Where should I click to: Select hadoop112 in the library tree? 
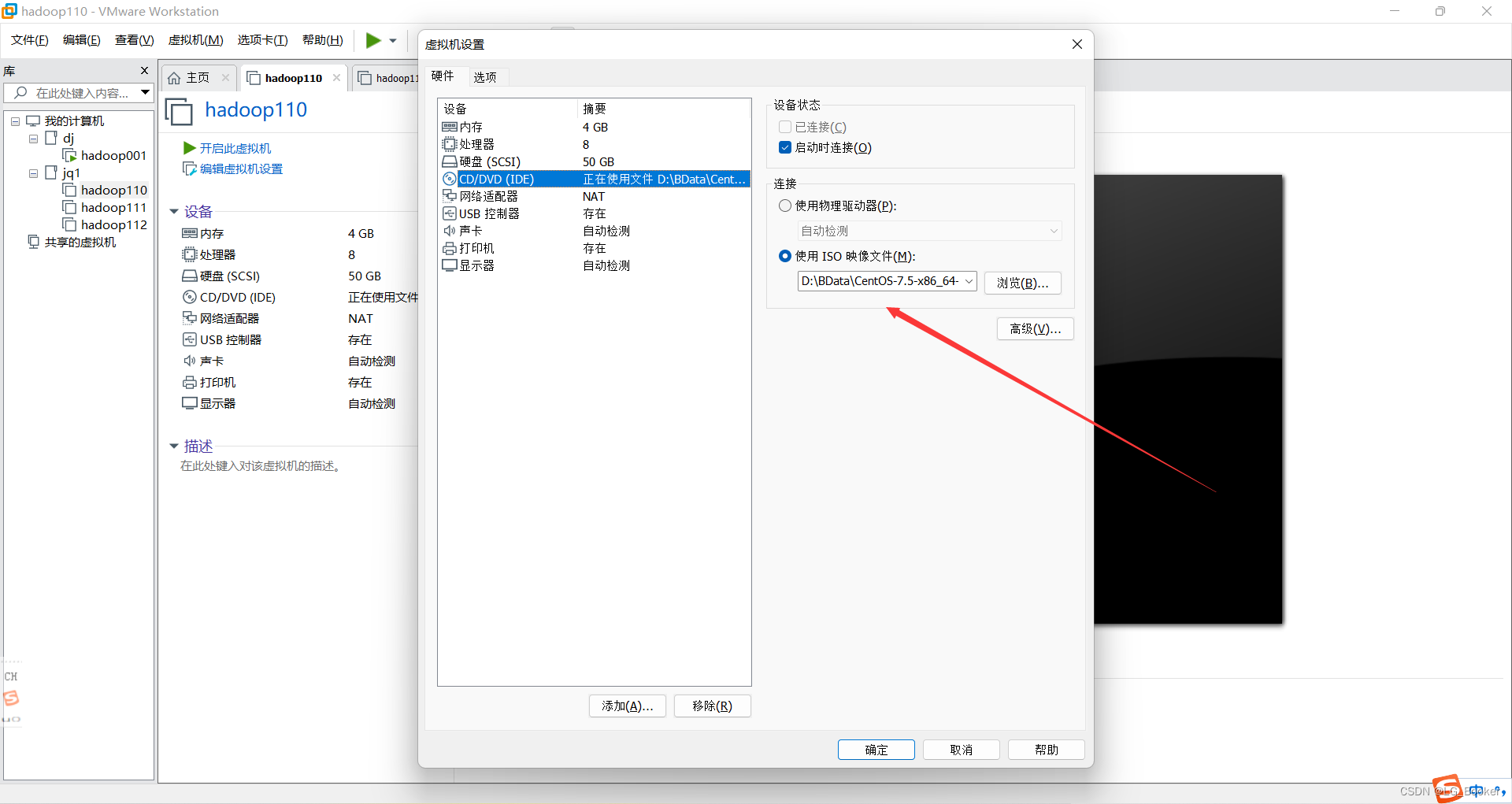tap(113, 224)
